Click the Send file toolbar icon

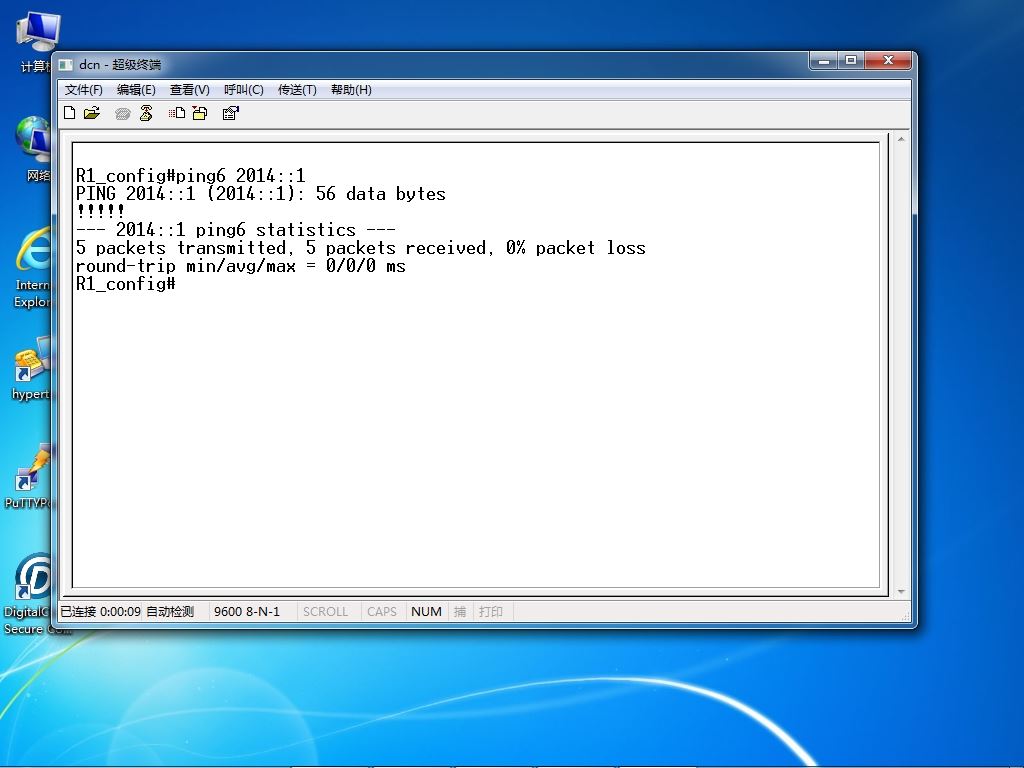coord(176,113)
